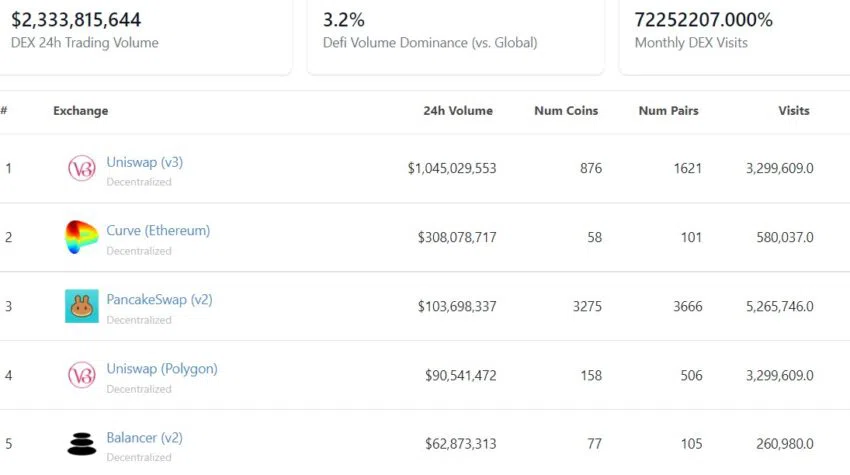Click the Exchange column header
Image resolution: width=850 pixels, height=475 pixels.
pos(80,111)
